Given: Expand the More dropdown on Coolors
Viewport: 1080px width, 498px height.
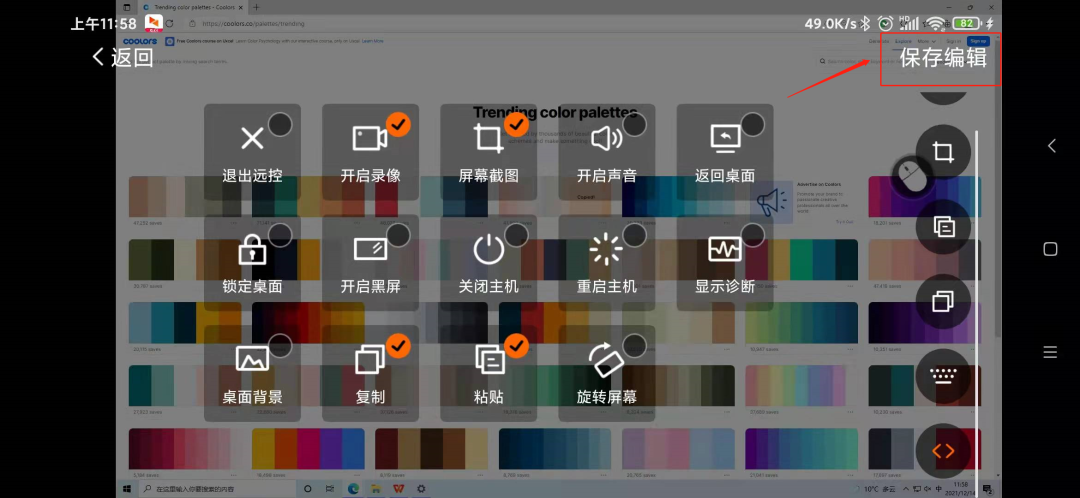Looking at the screenshot, I should tap(926, 41).
